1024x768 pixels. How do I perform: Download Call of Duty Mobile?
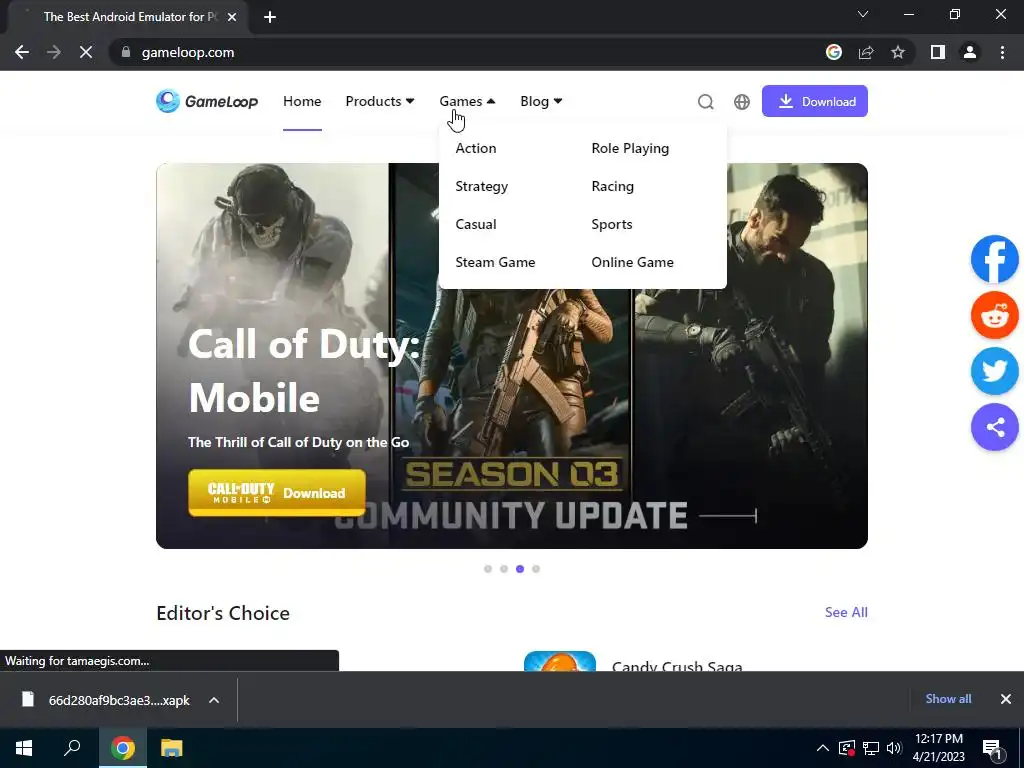277,493
